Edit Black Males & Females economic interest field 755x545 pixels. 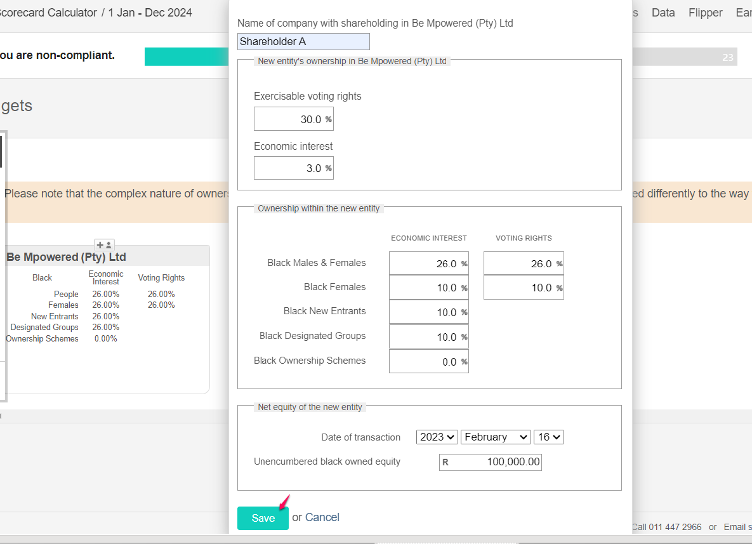[x=429, y=263]
